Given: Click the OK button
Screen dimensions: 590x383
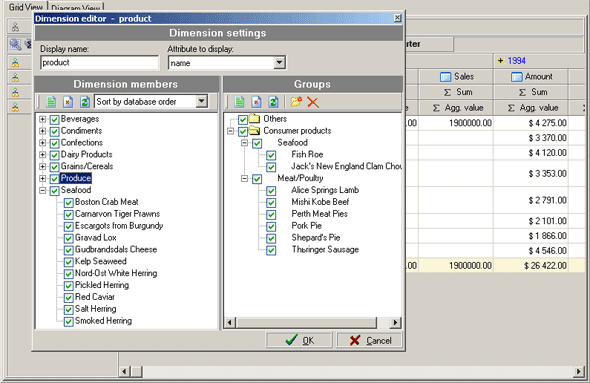Looking at the screenshot, I should click(x=299, y=340).
